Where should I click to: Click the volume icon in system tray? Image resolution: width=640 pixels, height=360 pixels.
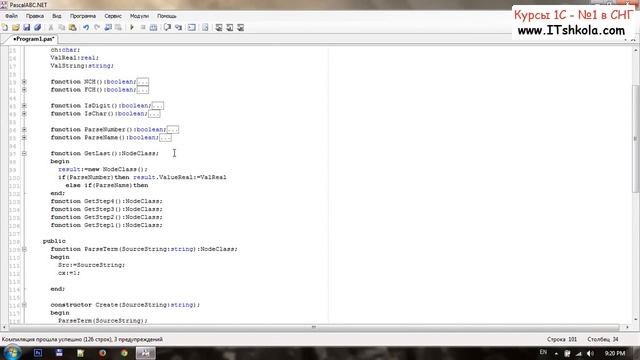click(x=590, y=353)
